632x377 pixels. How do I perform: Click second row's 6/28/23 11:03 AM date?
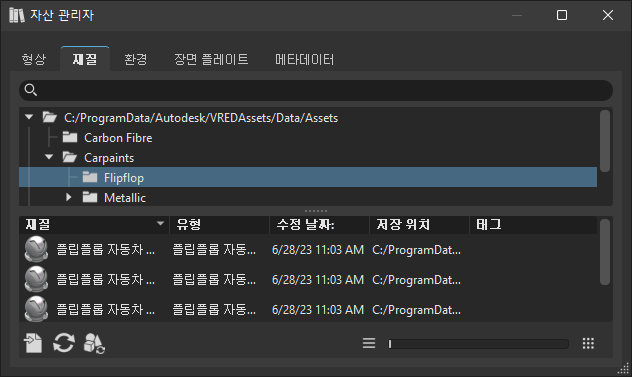pyautogui.click(x=318, y=279)
